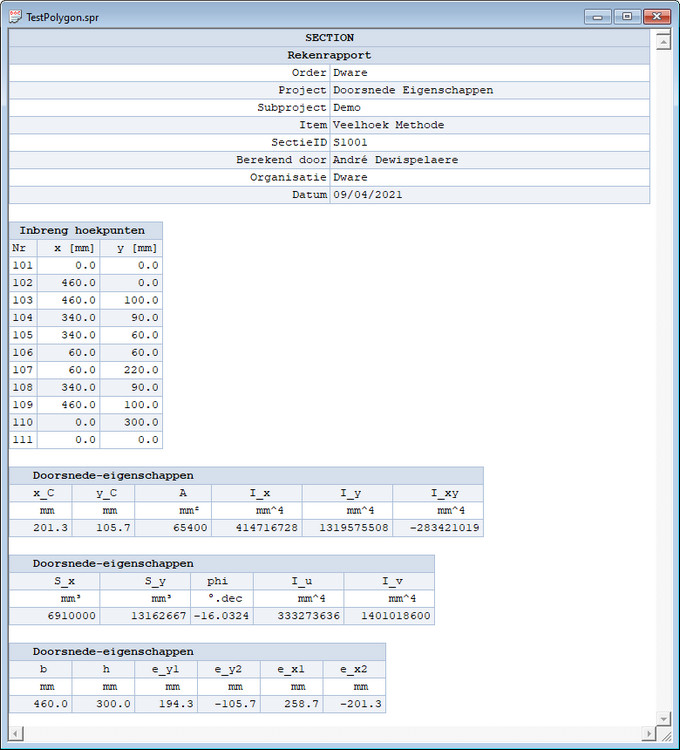Screen dimensions: 680x750
Task: Click the date 09/04/2021
Action: pos(368,195)
